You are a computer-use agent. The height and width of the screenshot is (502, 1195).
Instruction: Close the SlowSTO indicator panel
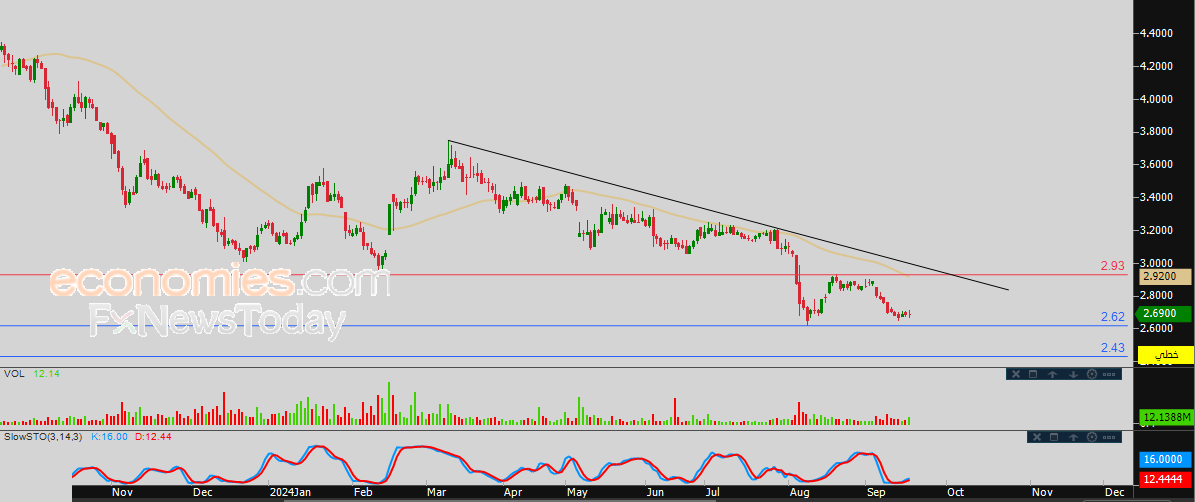(x=1037, y=437)
